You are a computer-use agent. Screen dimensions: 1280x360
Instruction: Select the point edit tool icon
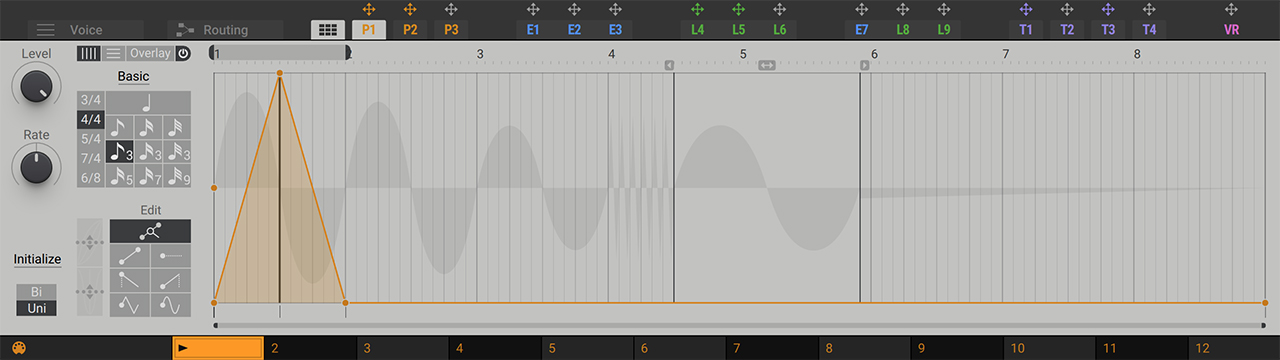click(x=150, y=231)
